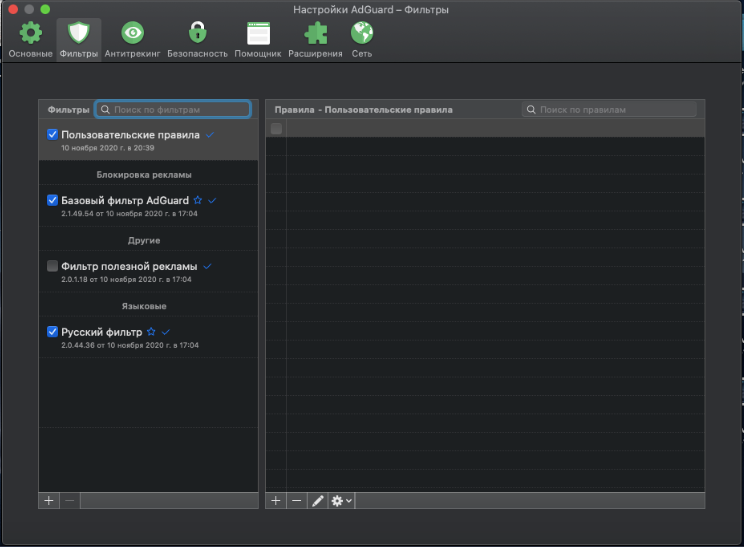This screenshot has width=744, height=547.
Task: Open the Расширения puzzle piece tab
Action: tap(315, 38)
